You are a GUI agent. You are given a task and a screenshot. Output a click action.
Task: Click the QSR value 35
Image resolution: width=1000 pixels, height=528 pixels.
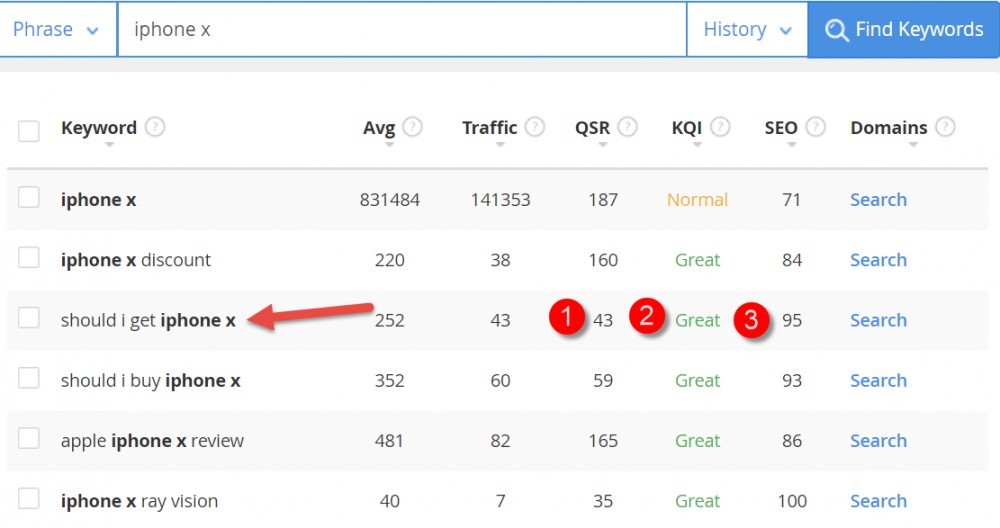[603, 501]
